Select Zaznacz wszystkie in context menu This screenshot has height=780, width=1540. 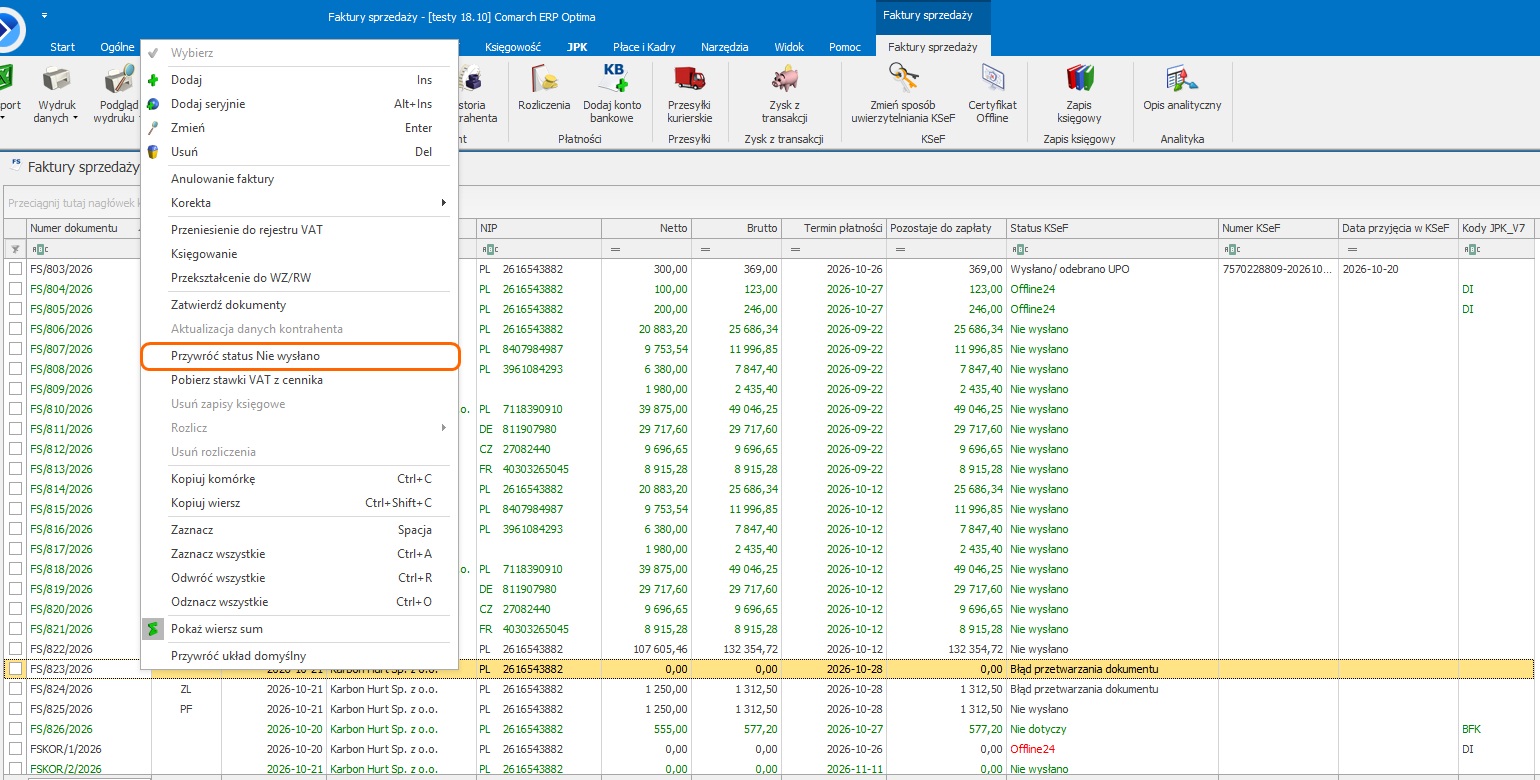point(299,554)
